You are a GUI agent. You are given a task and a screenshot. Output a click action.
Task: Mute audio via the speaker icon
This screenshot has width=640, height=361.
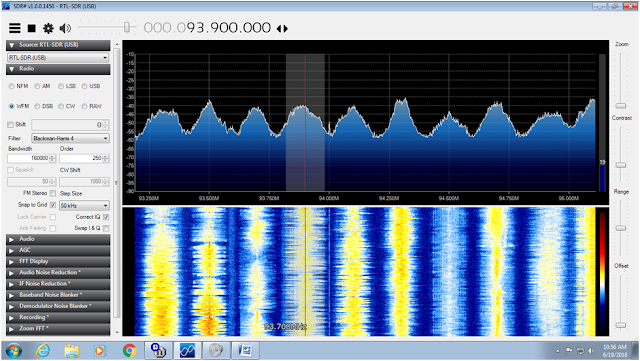pyautogui.click(x=65, y=28)
